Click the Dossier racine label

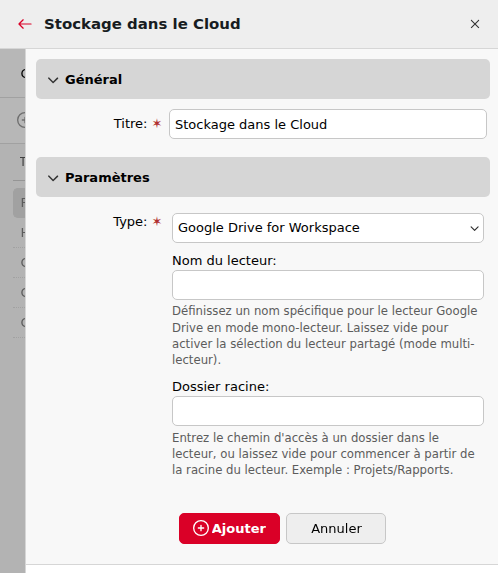tap(220, 387)
